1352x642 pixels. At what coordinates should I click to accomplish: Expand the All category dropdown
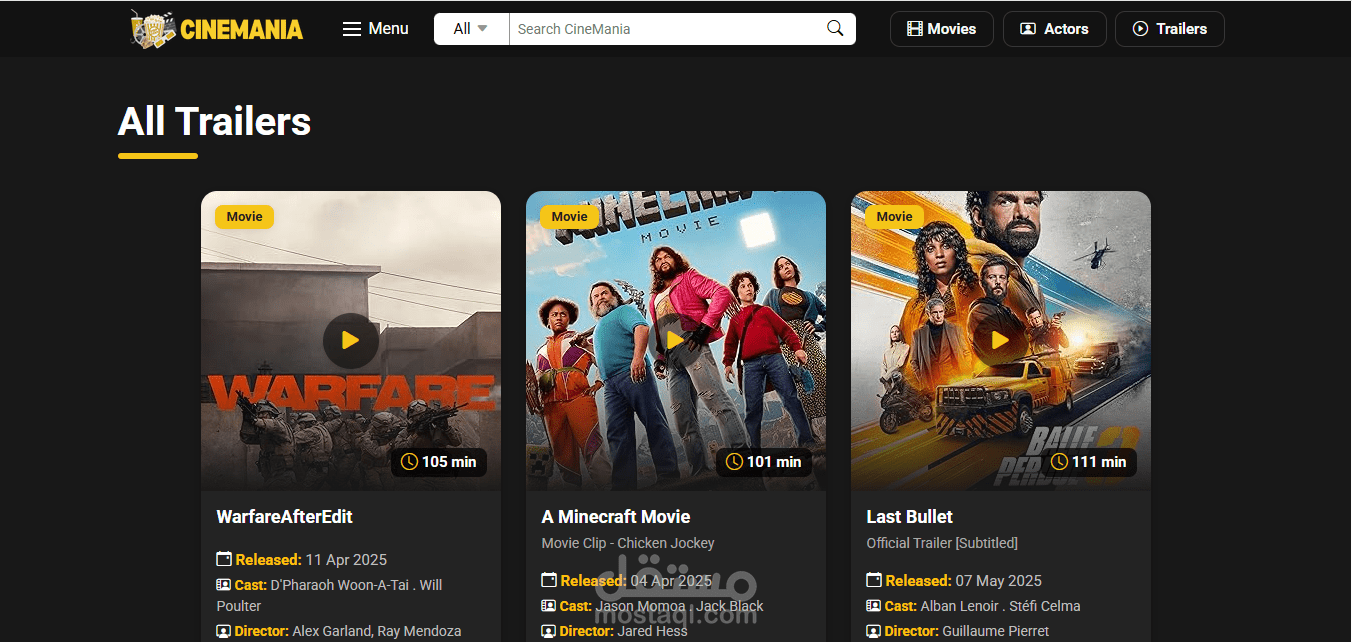471,29
